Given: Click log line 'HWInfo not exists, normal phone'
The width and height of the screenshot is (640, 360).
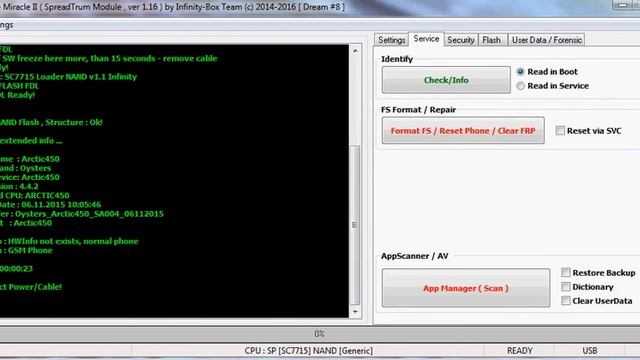Looking at the screenshot, I should [73, 241].
